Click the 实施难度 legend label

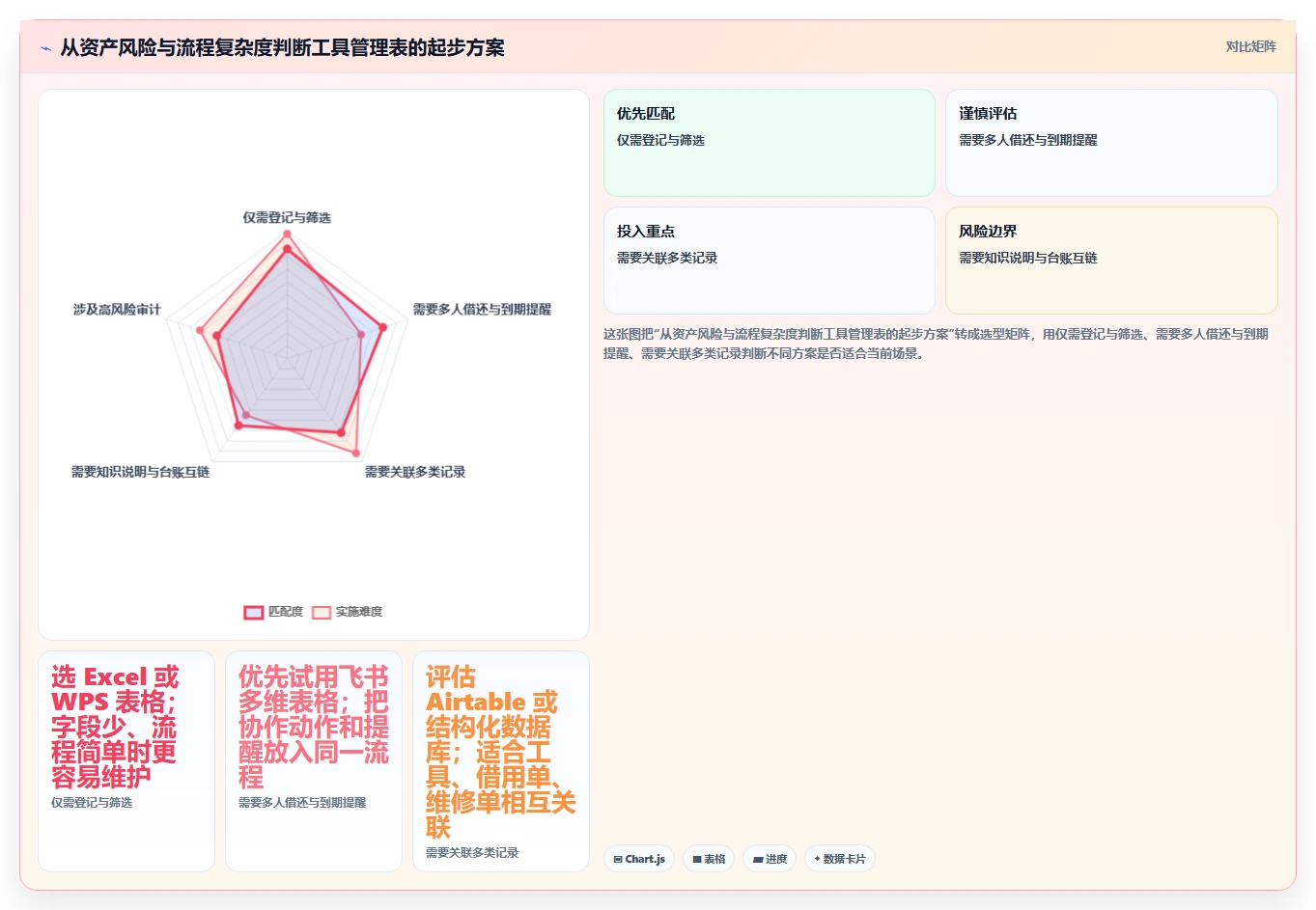(x=359, y=612)
